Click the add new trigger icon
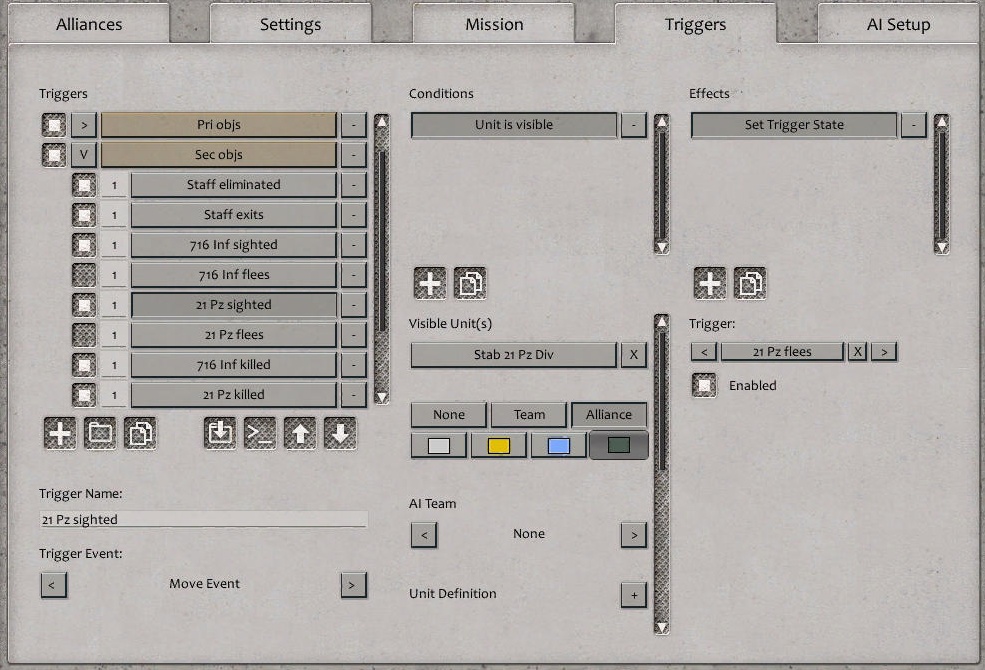Screen dimensions: 985x670 (59, 433)
